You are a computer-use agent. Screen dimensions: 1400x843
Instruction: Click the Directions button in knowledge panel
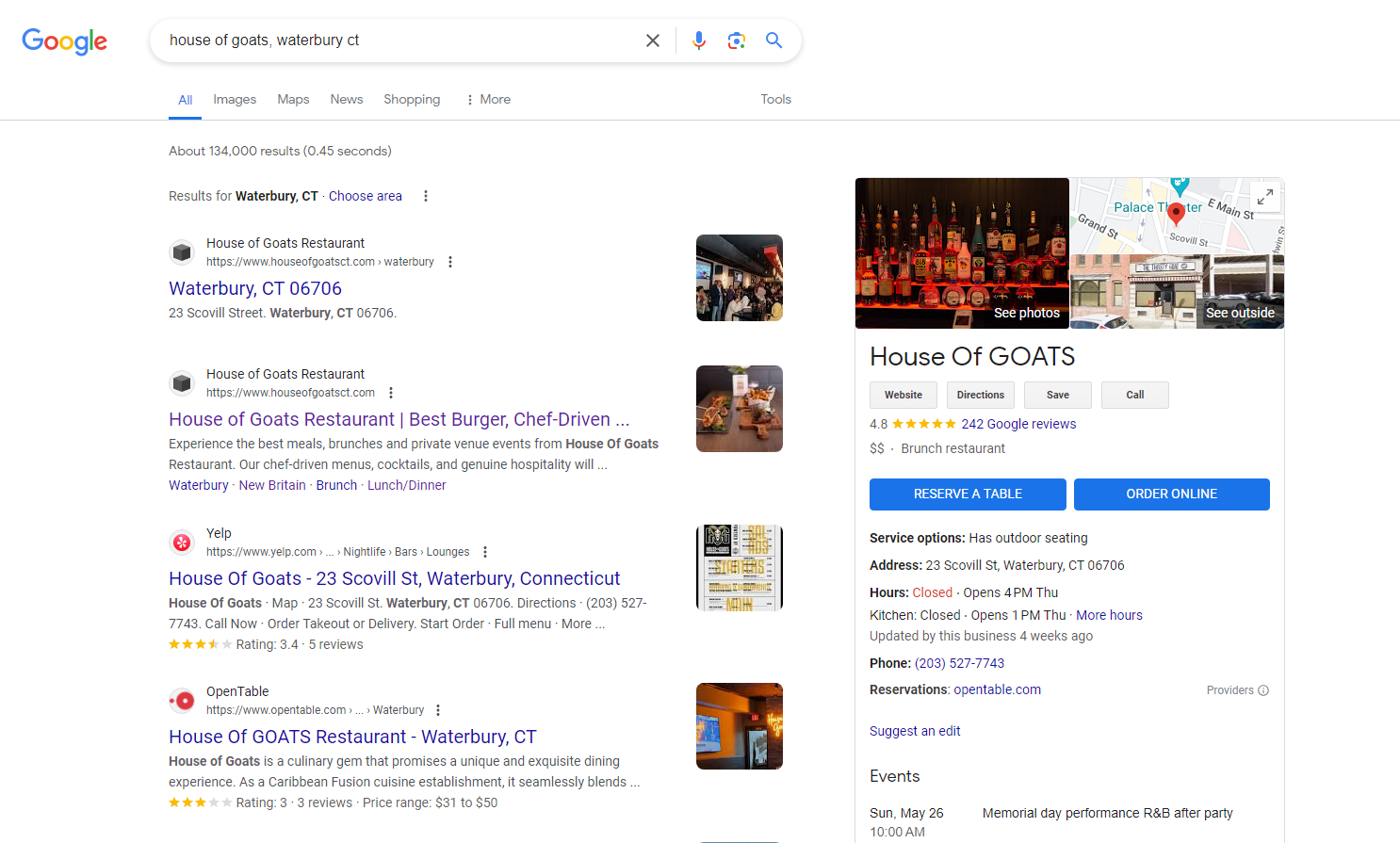981,395
